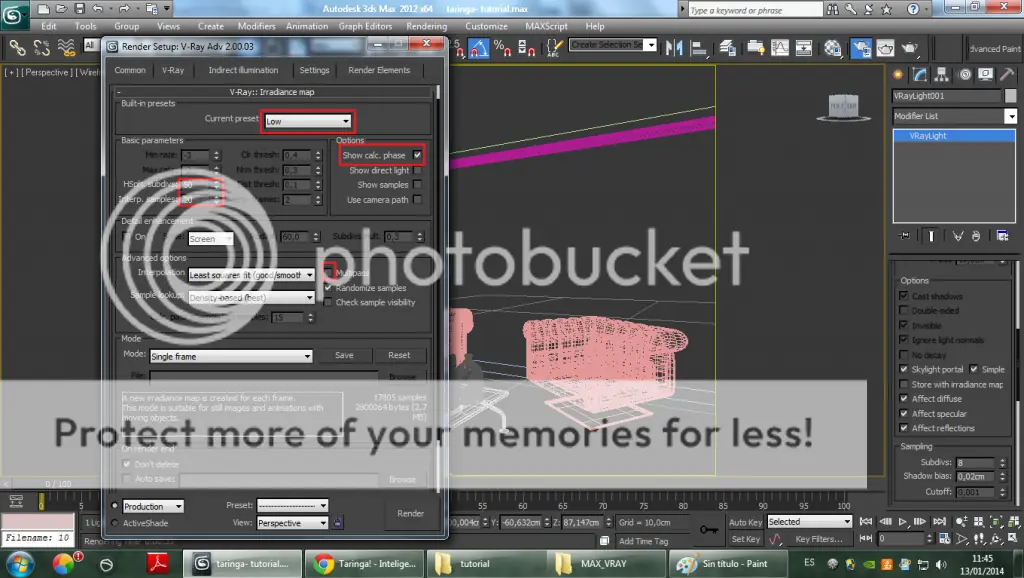Image resolution: width=1024 pixels, height=578 pixels.
Task: Click the Curve Editor icon in the toolbar
Action: [x=780, y=46]
